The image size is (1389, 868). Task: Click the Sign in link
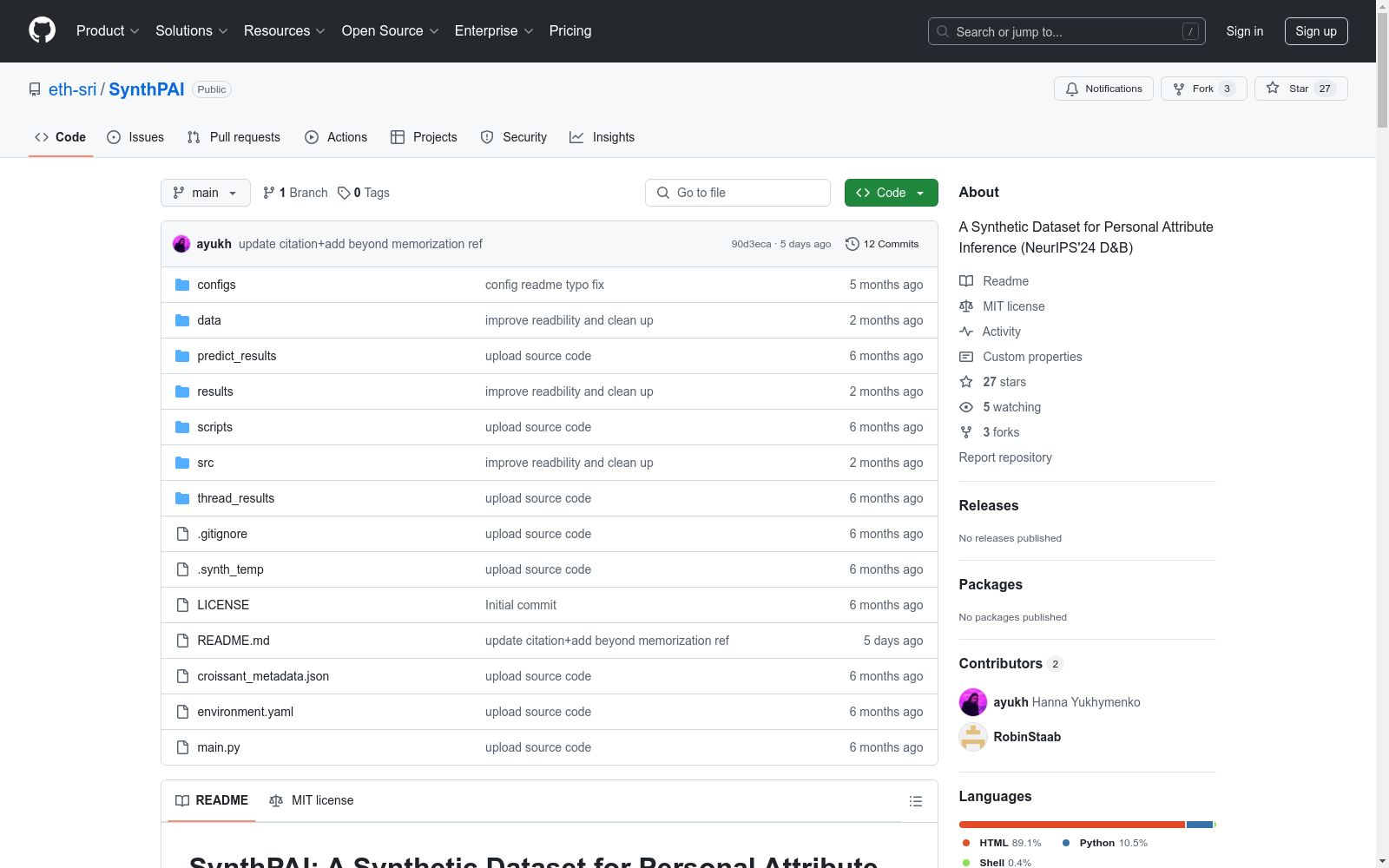1244,31
